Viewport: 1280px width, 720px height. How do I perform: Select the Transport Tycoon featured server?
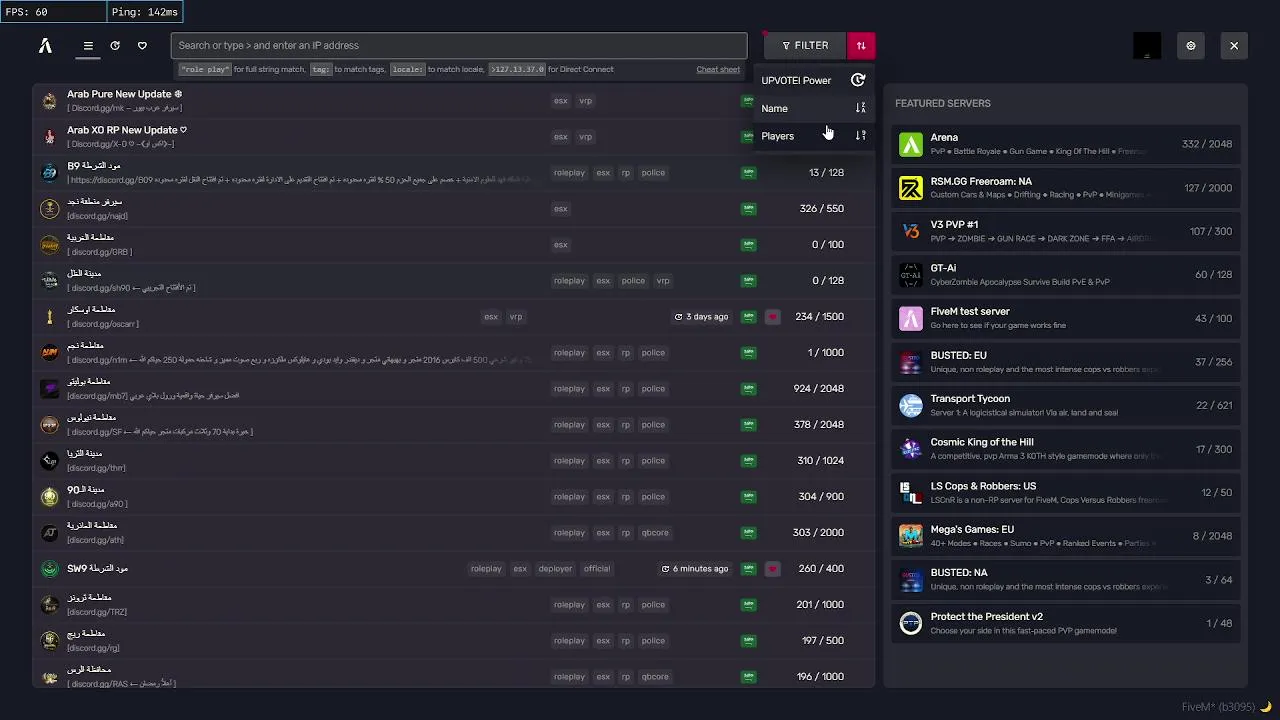coord(1065,405)
